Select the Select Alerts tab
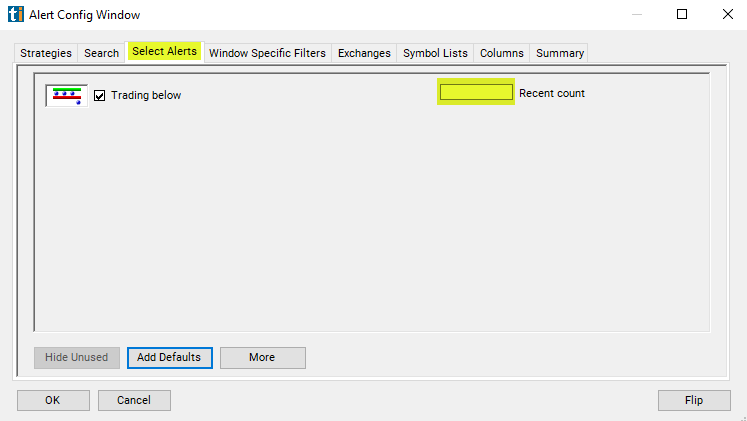The width and height of the screenshot is (747, 421). point(164,51)
